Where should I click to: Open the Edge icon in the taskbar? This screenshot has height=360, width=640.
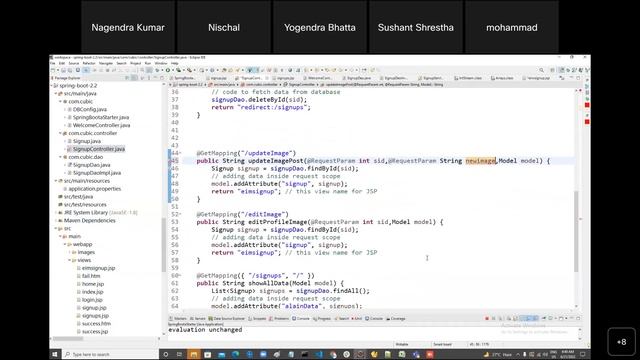(x=236, y=354)
